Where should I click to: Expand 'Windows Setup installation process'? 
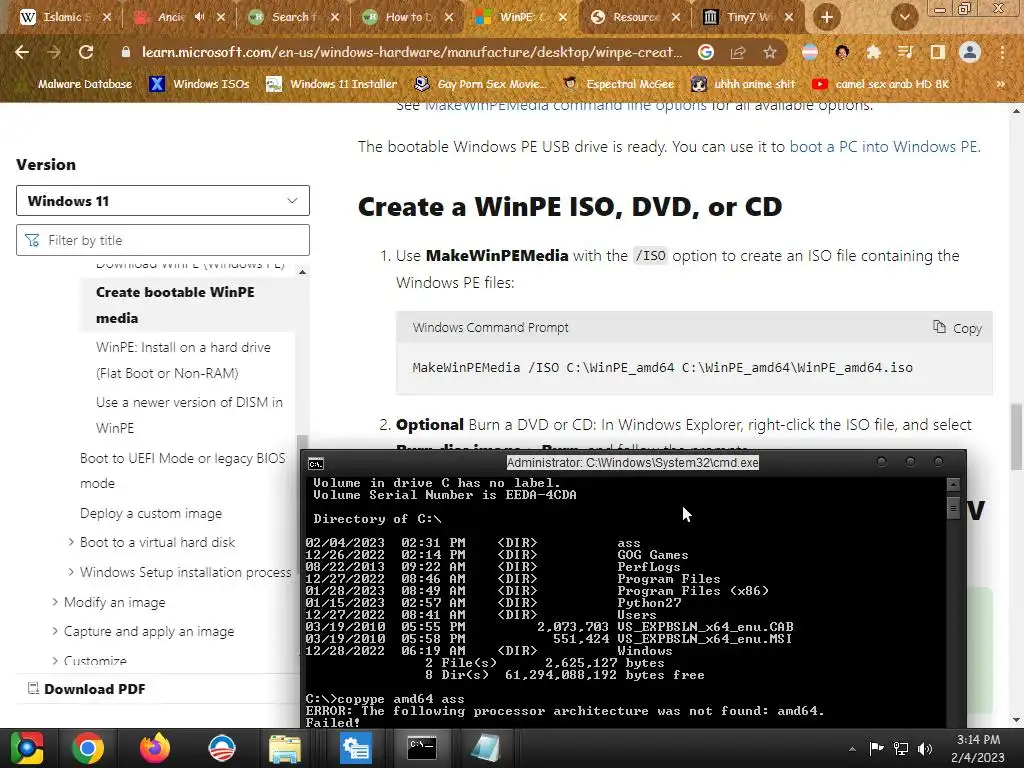[x=71, y=572]
